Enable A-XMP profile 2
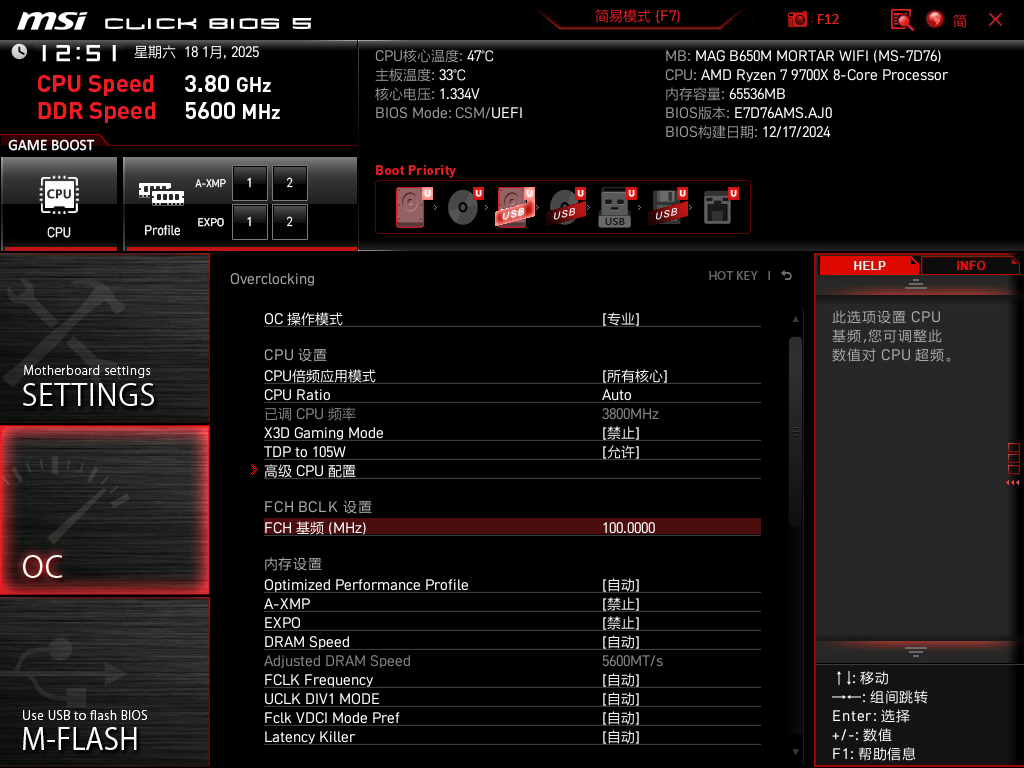 click(x=289, y=183)
